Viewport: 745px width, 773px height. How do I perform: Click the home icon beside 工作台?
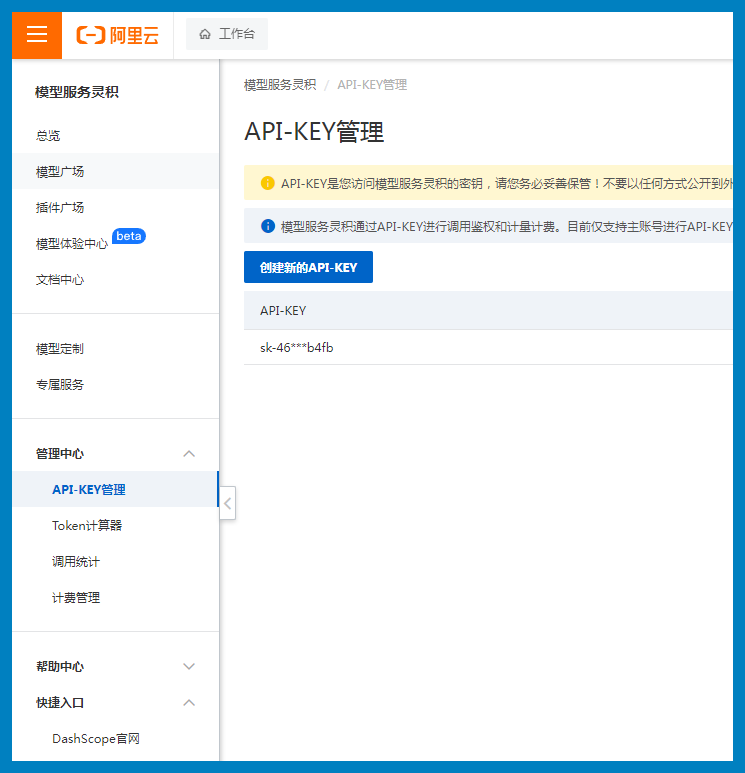click(205, 34)
